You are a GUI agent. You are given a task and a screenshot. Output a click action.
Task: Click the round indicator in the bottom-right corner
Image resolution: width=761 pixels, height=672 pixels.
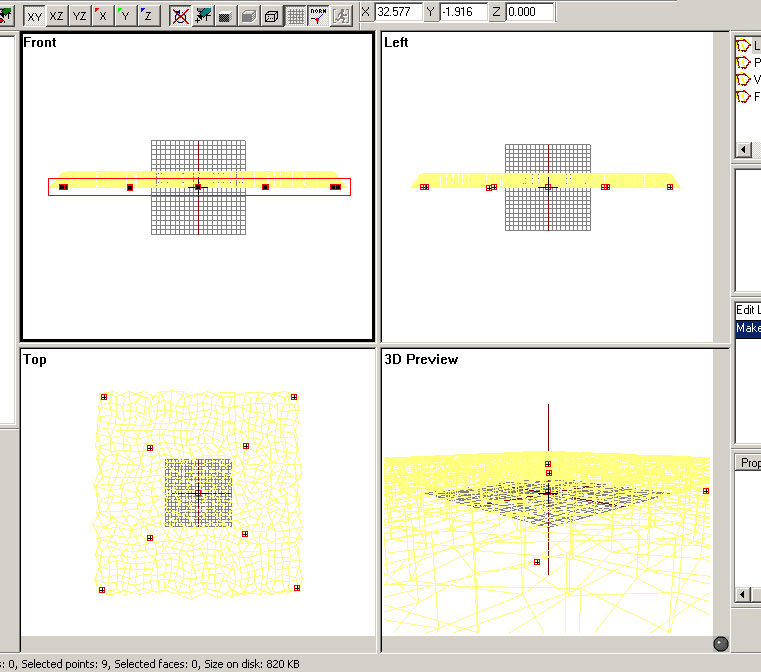pyautogui.click(x=720, y=644)
